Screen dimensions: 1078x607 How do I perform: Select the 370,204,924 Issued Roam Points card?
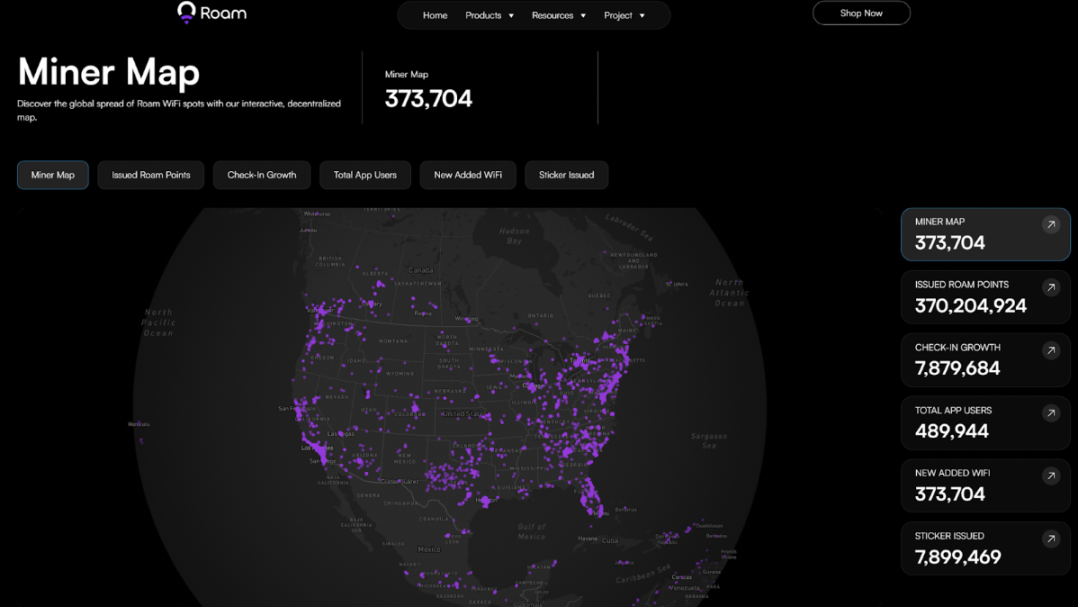(985, 297)
